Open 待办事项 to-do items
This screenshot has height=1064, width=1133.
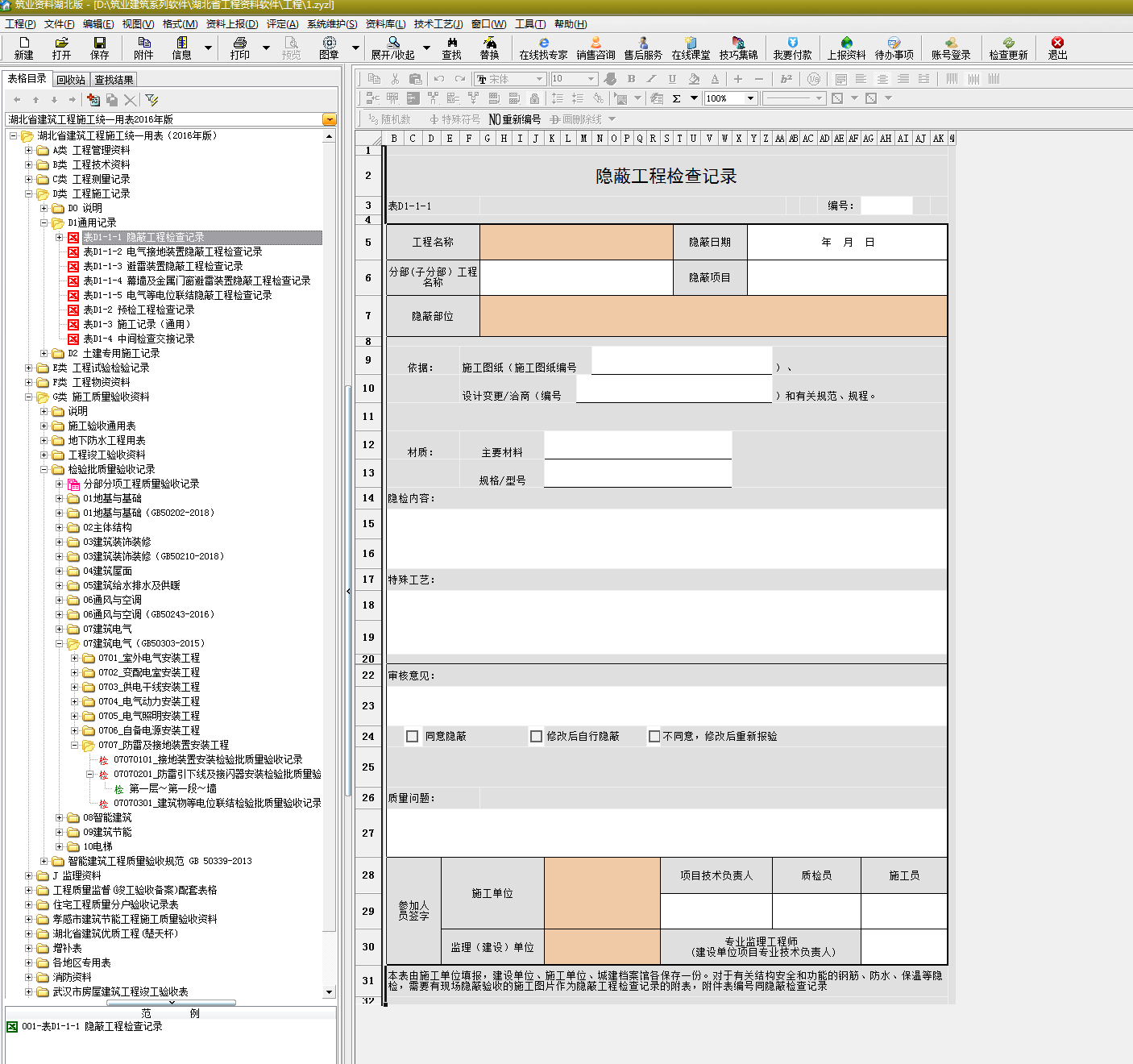pyautogui.click(x=894, y=48)
